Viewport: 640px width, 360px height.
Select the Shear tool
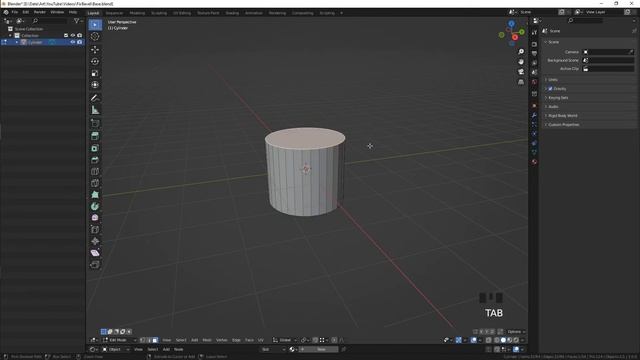pyautogui.click(x=95, y=253)
